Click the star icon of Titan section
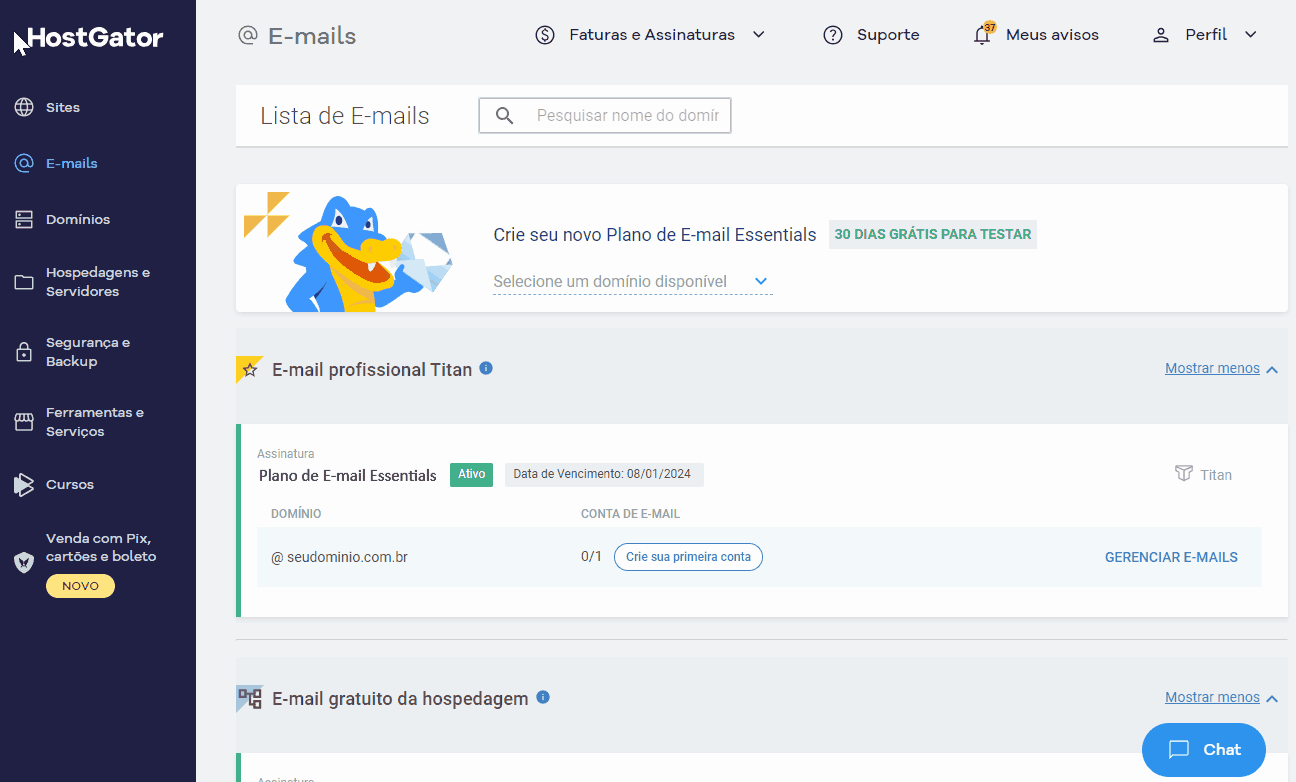 coord(250,370)
